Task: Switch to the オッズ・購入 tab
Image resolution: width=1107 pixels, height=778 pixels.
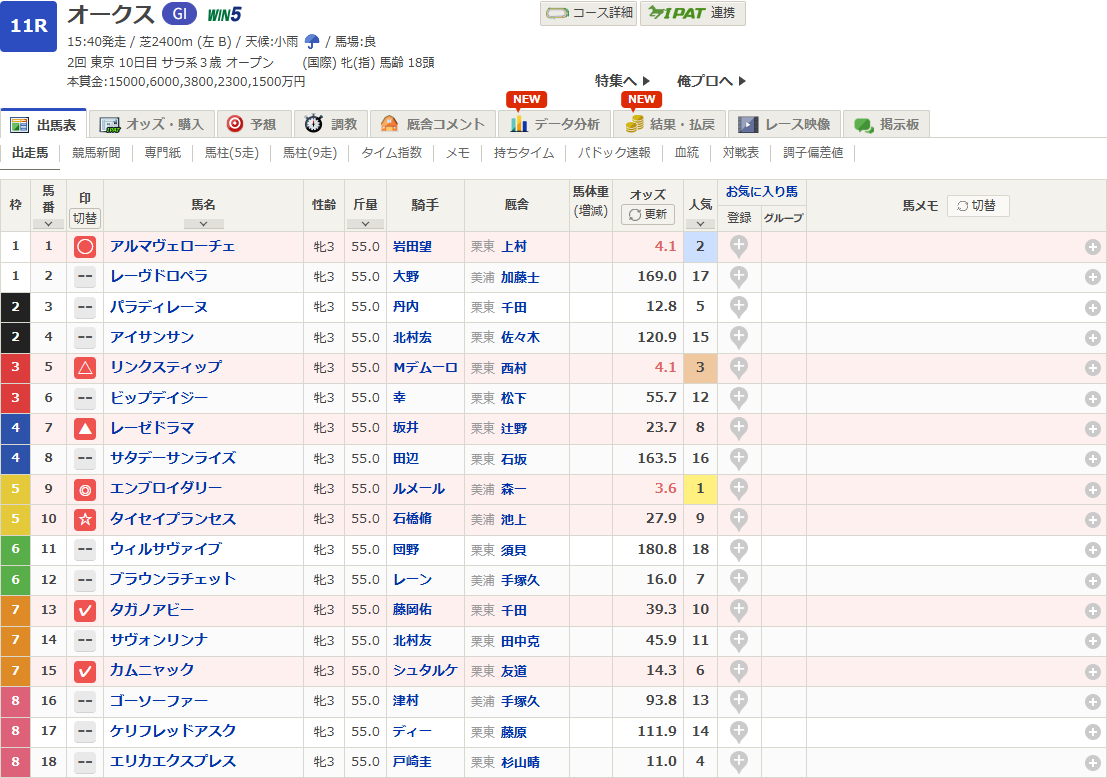Action: click(153, 124)
